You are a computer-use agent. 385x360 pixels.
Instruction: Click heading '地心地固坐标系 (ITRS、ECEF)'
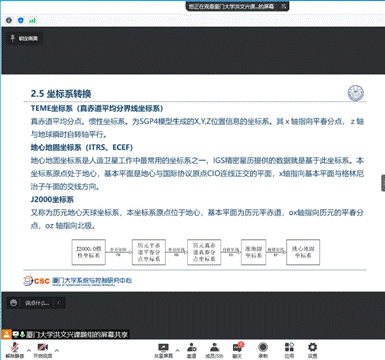[82, 147]
